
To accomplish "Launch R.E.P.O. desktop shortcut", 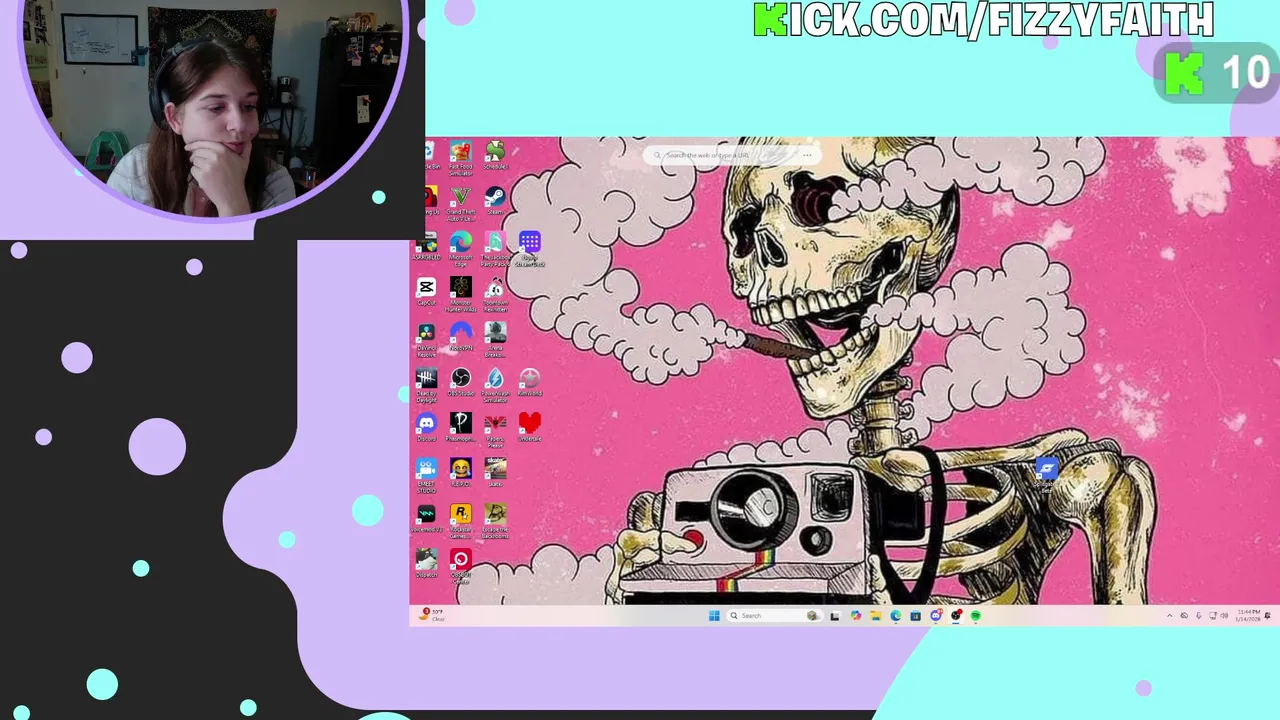I will click(460, 472).
